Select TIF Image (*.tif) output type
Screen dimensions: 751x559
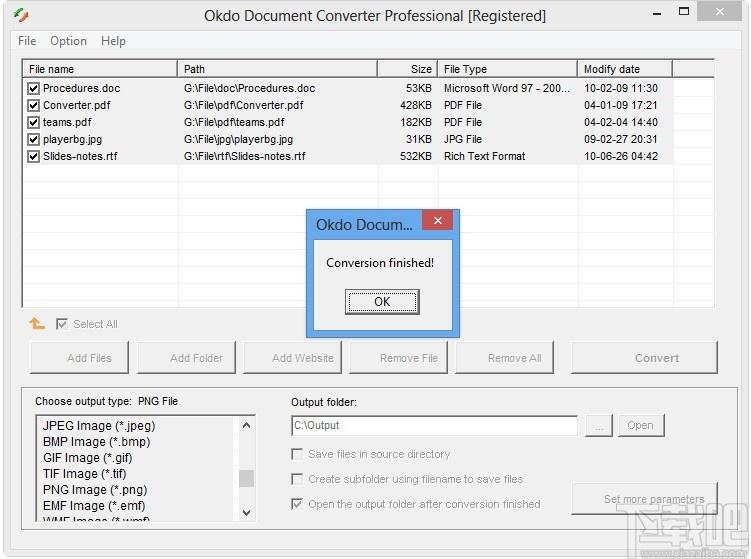pos(85,474)
